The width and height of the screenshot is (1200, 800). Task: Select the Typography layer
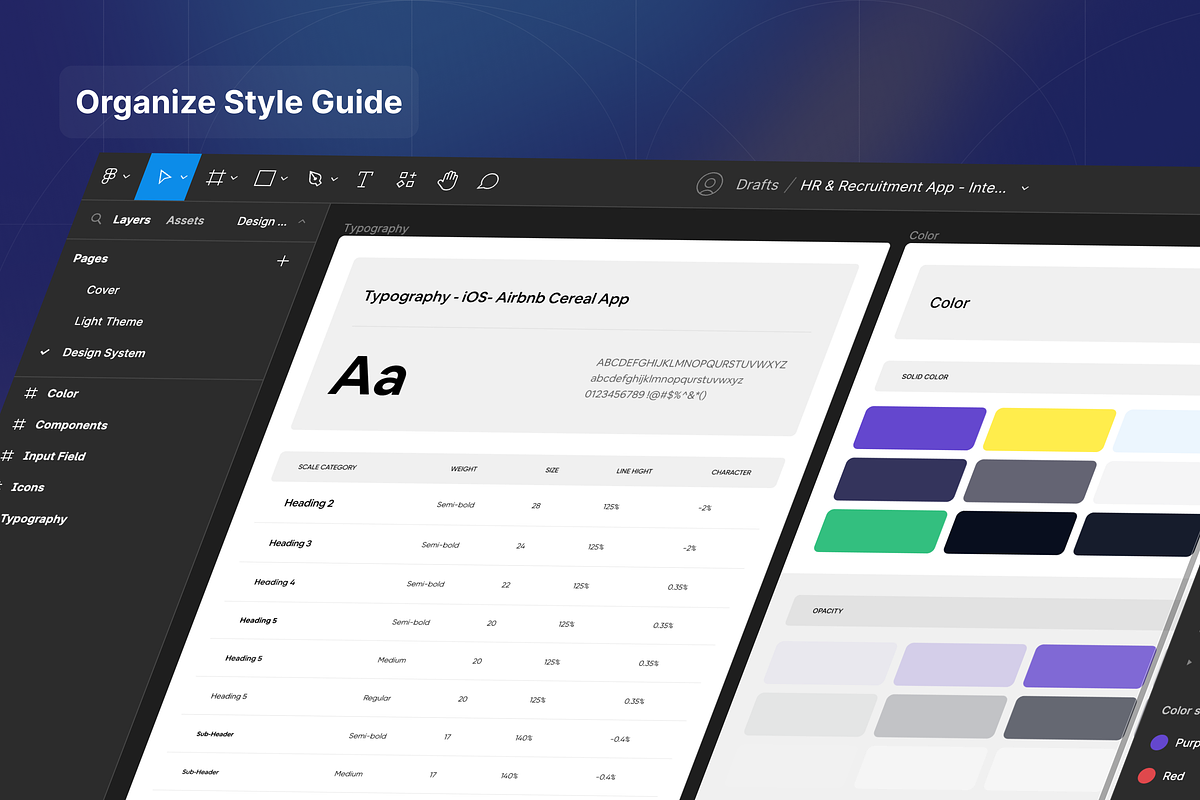point(33,519)
